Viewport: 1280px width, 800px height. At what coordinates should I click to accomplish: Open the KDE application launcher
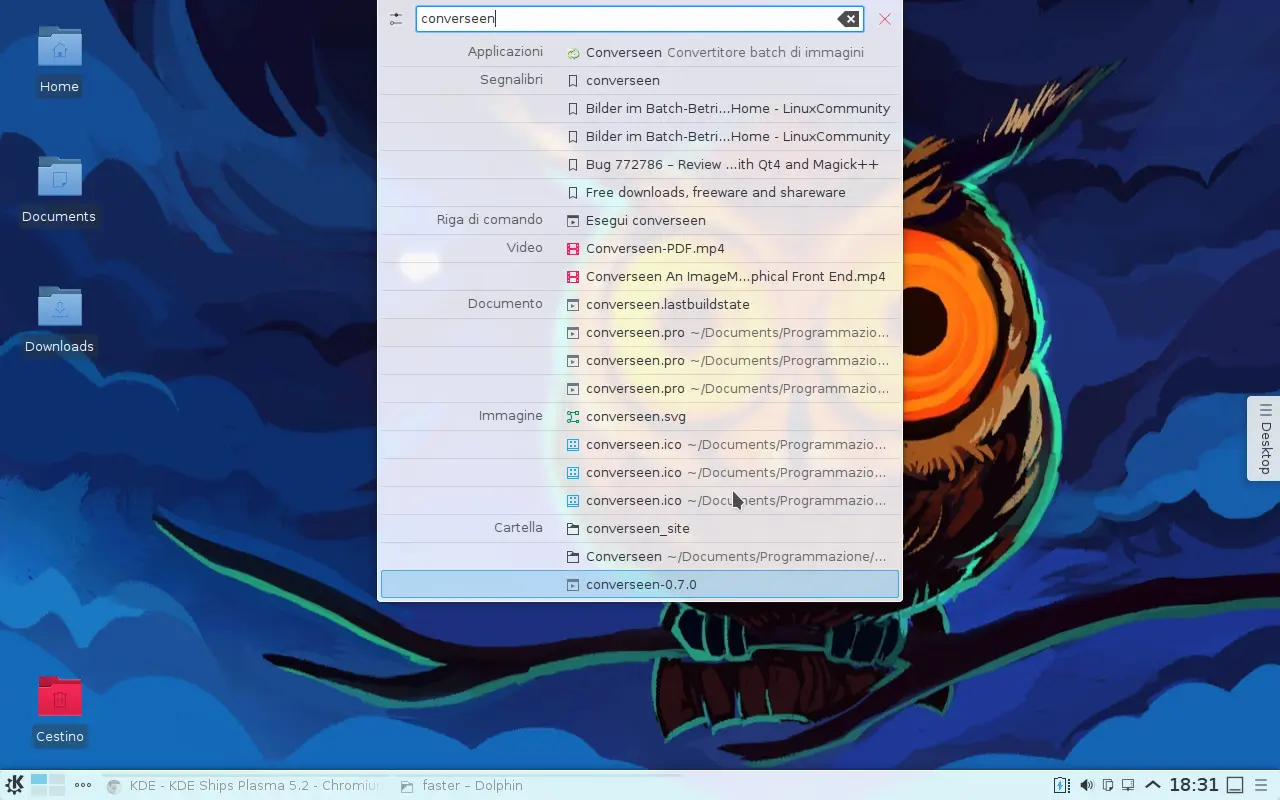pos(14,785)
